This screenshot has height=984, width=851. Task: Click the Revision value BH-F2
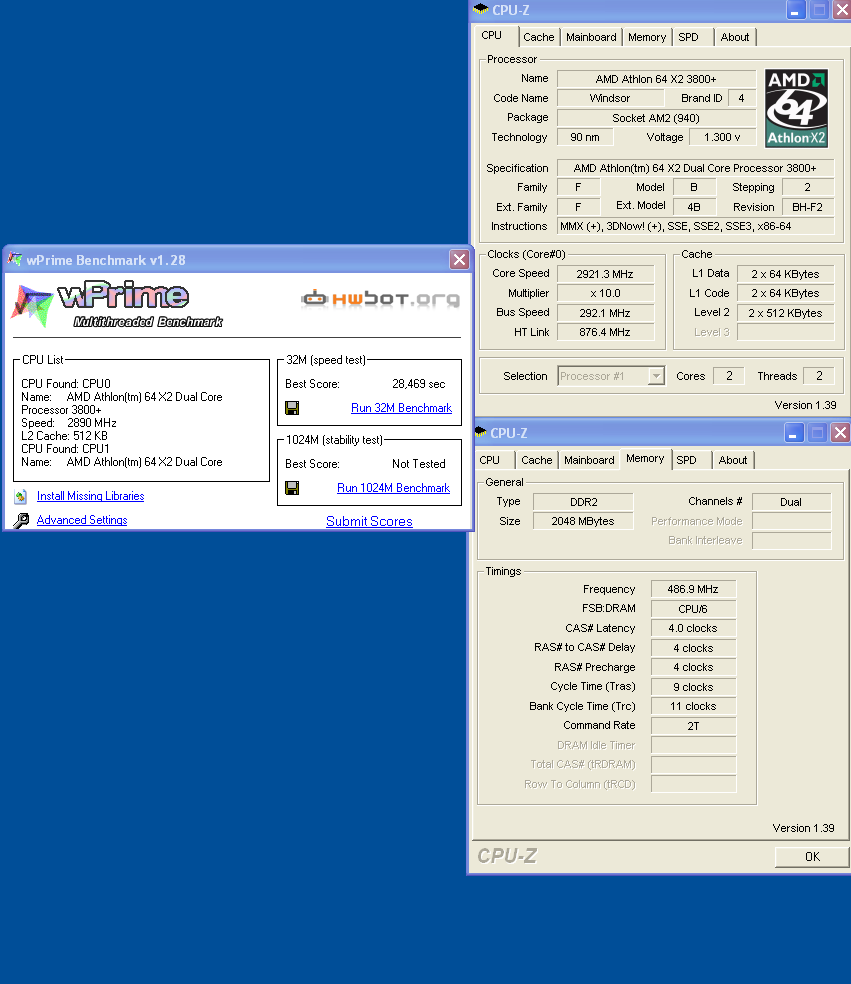[x=808, y=207]
